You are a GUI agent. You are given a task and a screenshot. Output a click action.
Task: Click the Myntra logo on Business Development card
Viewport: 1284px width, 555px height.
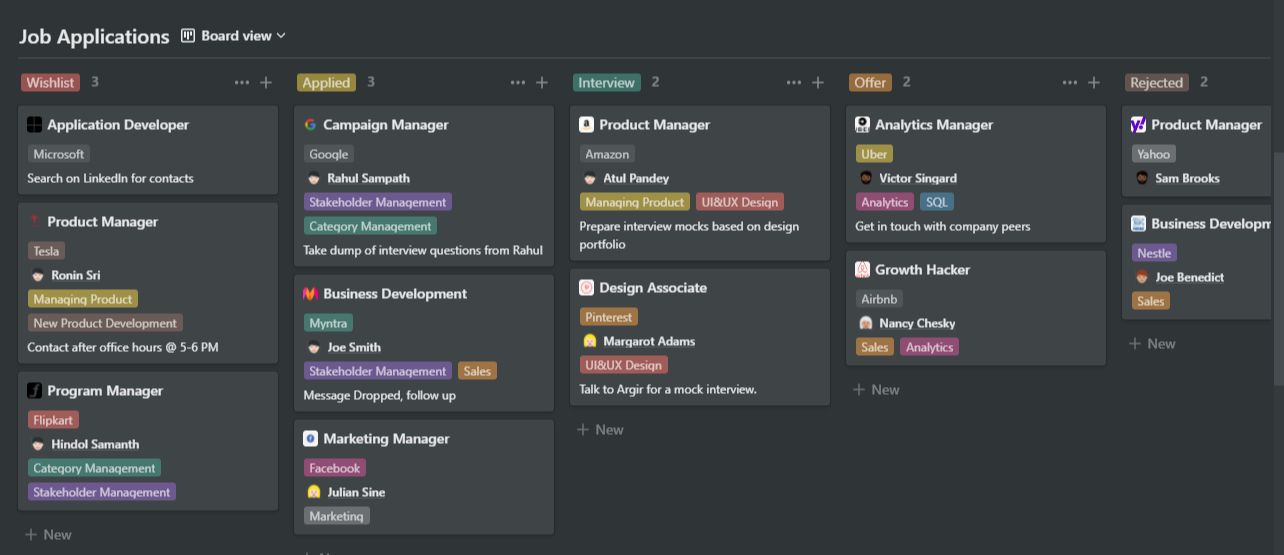pyautogui.click(x=310, y=294)
